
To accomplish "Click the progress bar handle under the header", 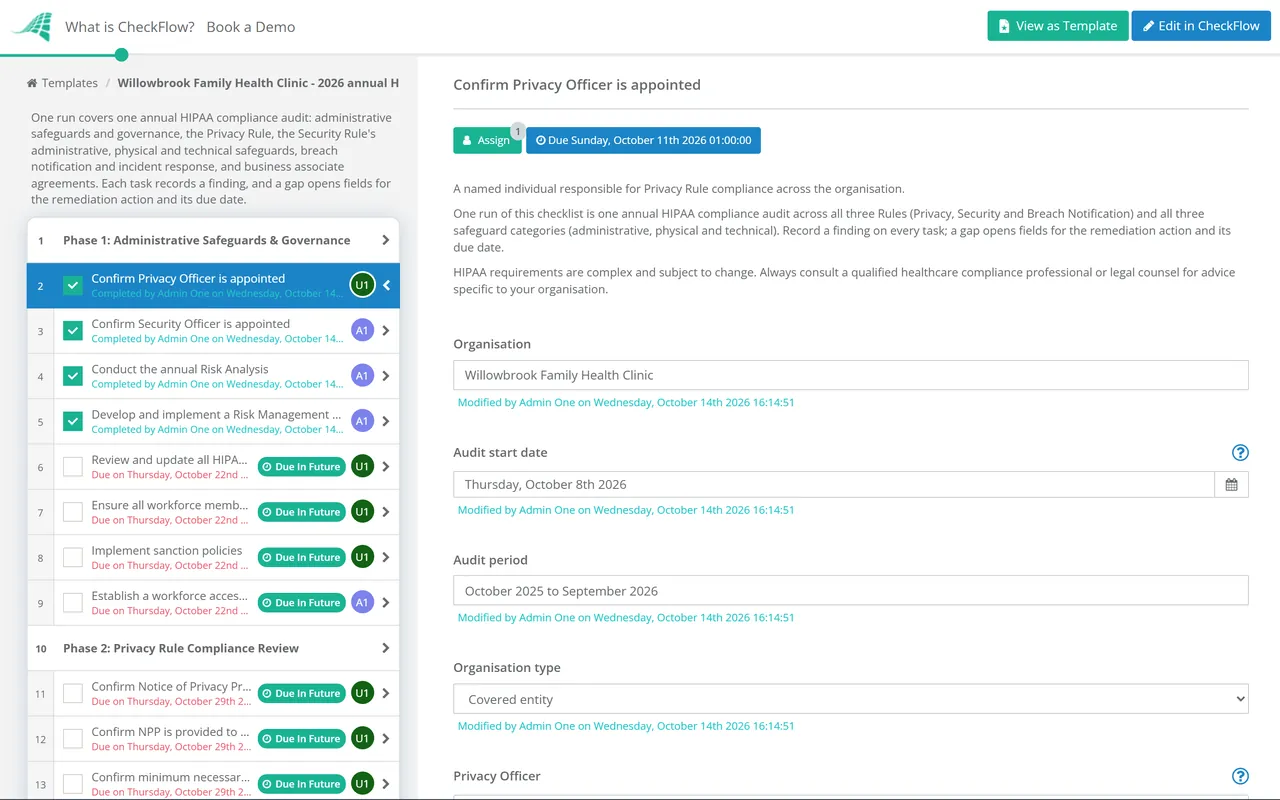I will coord(122,55).
